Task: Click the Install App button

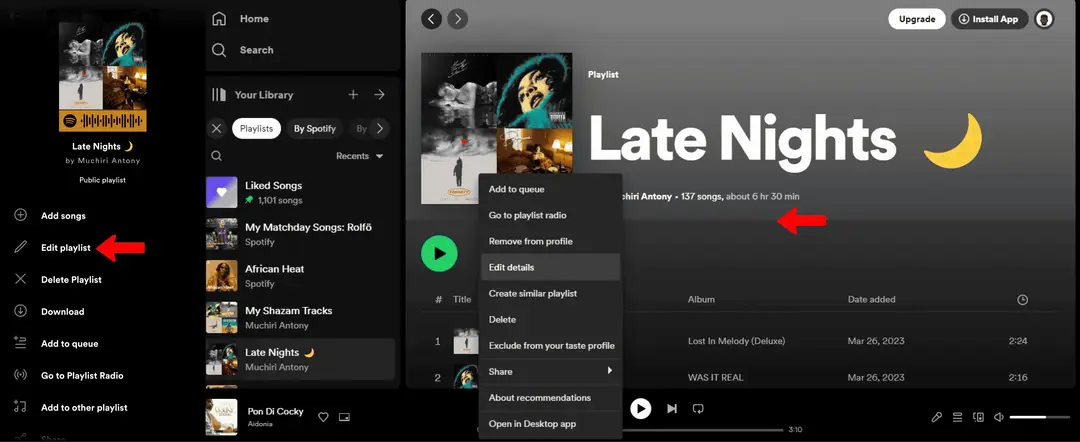Action: pyautogui.click(x=990, y=19)
